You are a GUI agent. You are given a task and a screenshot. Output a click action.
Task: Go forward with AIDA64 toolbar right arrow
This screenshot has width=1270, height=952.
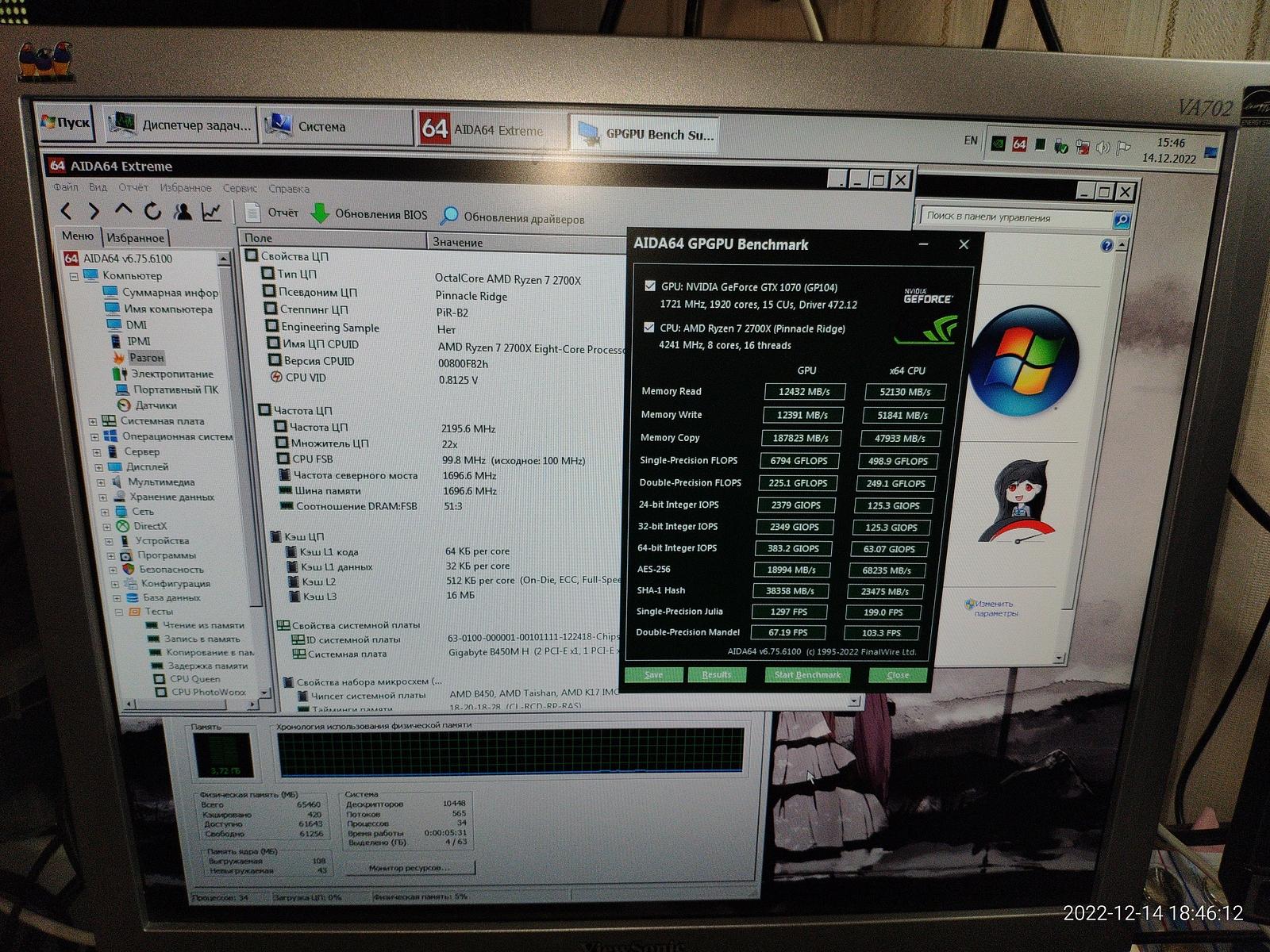coord(94,210)
